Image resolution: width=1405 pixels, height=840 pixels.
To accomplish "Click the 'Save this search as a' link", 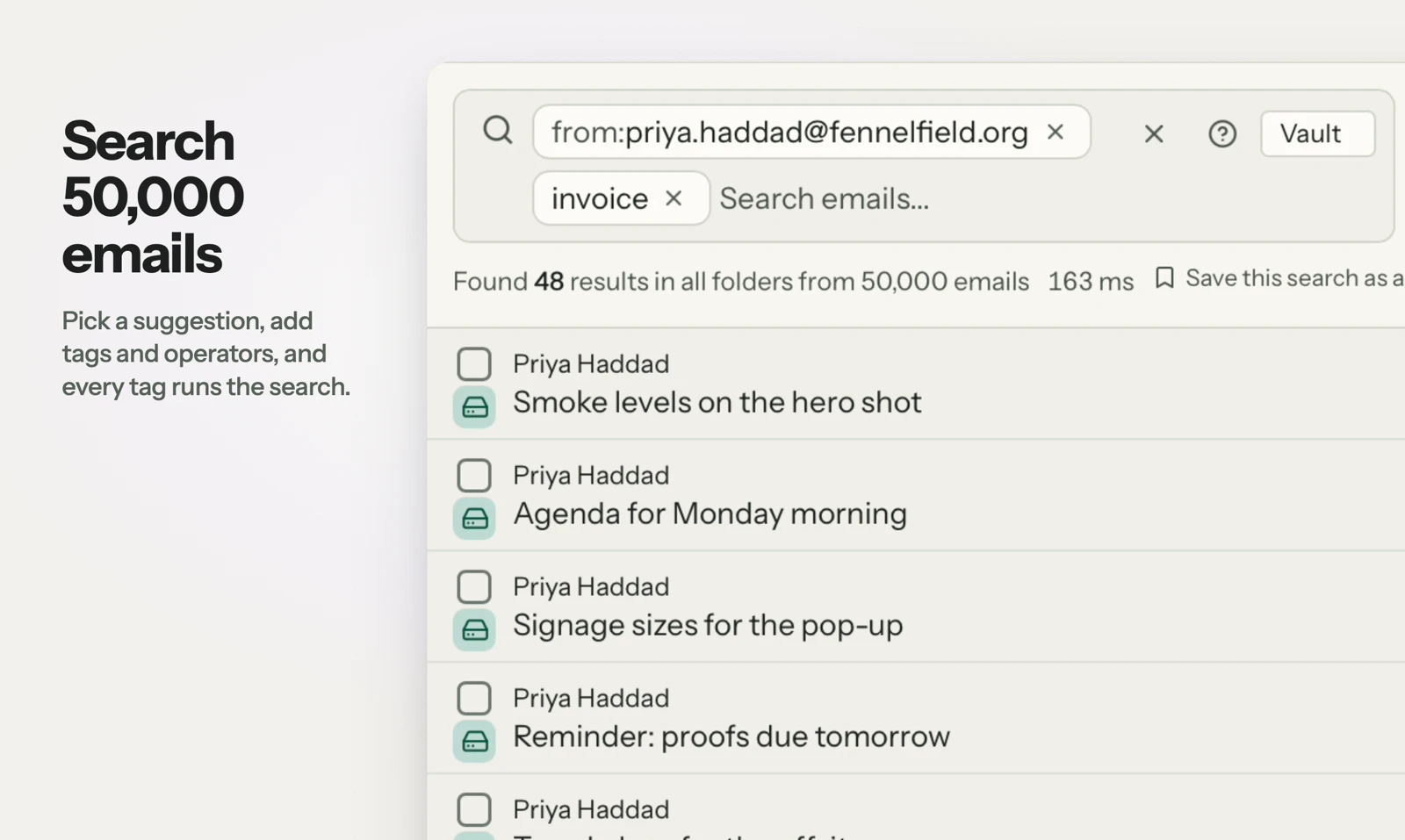I will (1295, 278).
